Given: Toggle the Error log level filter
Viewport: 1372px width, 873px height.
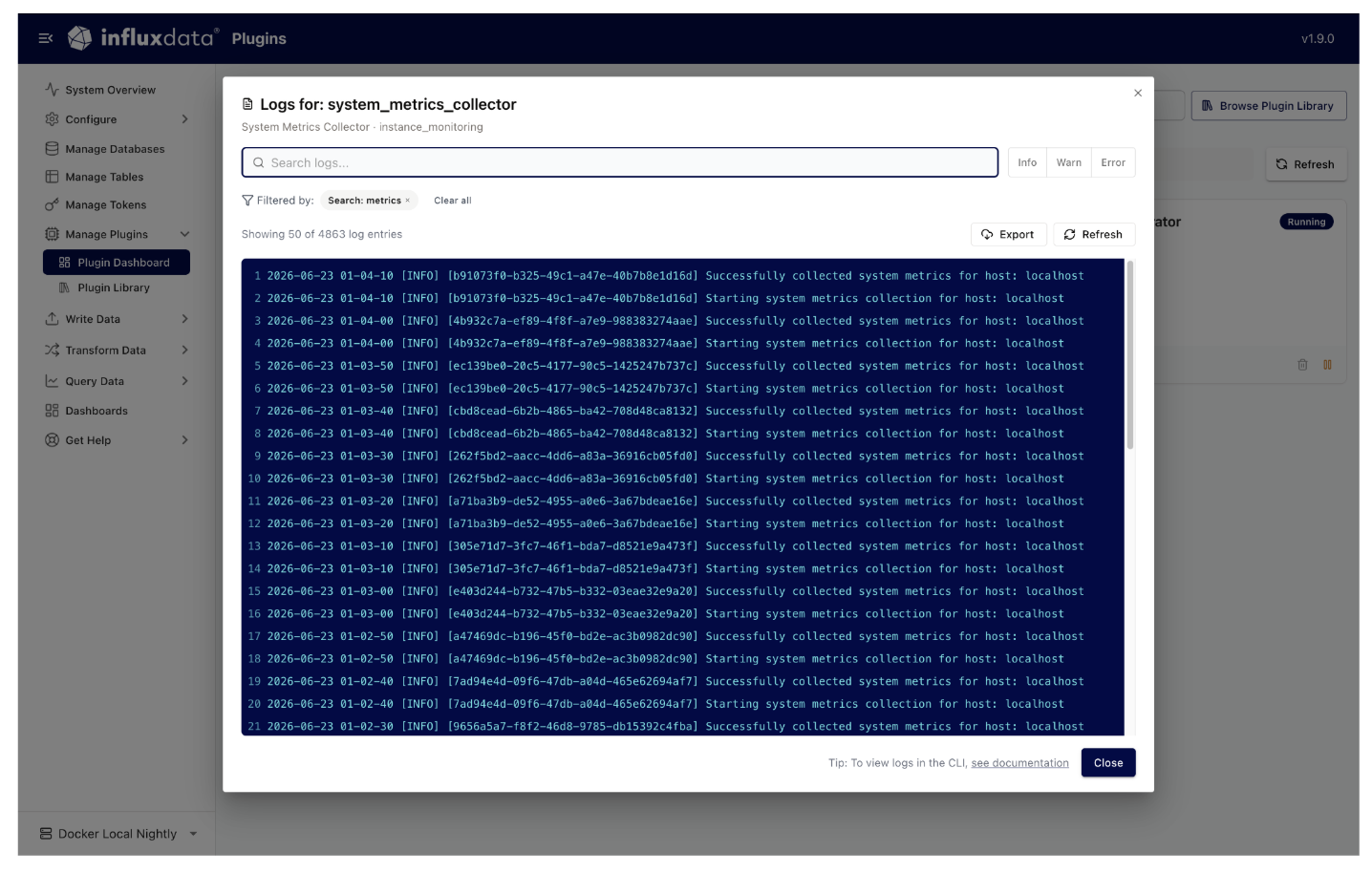Looking at the screenshot, I should [x=1113, y=162].
